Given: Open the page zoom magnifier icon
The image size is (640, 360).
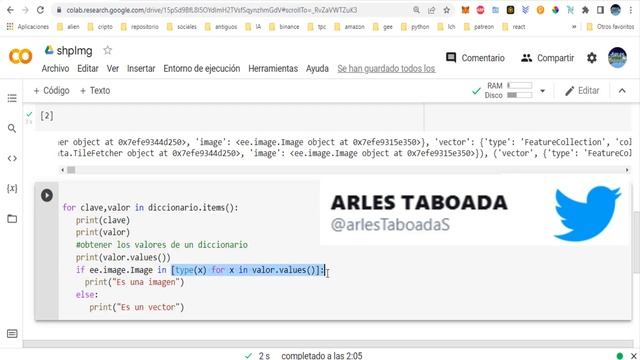Looking at the screenshot, I should (x=416, y=10).
